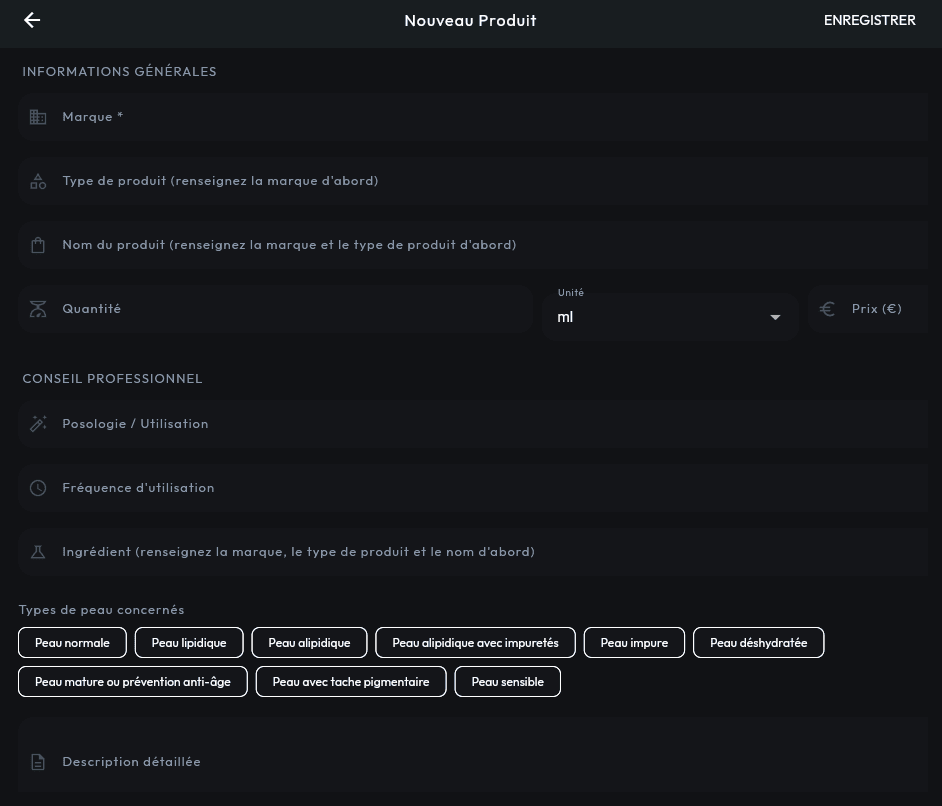Toggle Peau mature ou prévention anti-âge chip
942x806 pixels.
pyautogui.click(x=133, y=682)
